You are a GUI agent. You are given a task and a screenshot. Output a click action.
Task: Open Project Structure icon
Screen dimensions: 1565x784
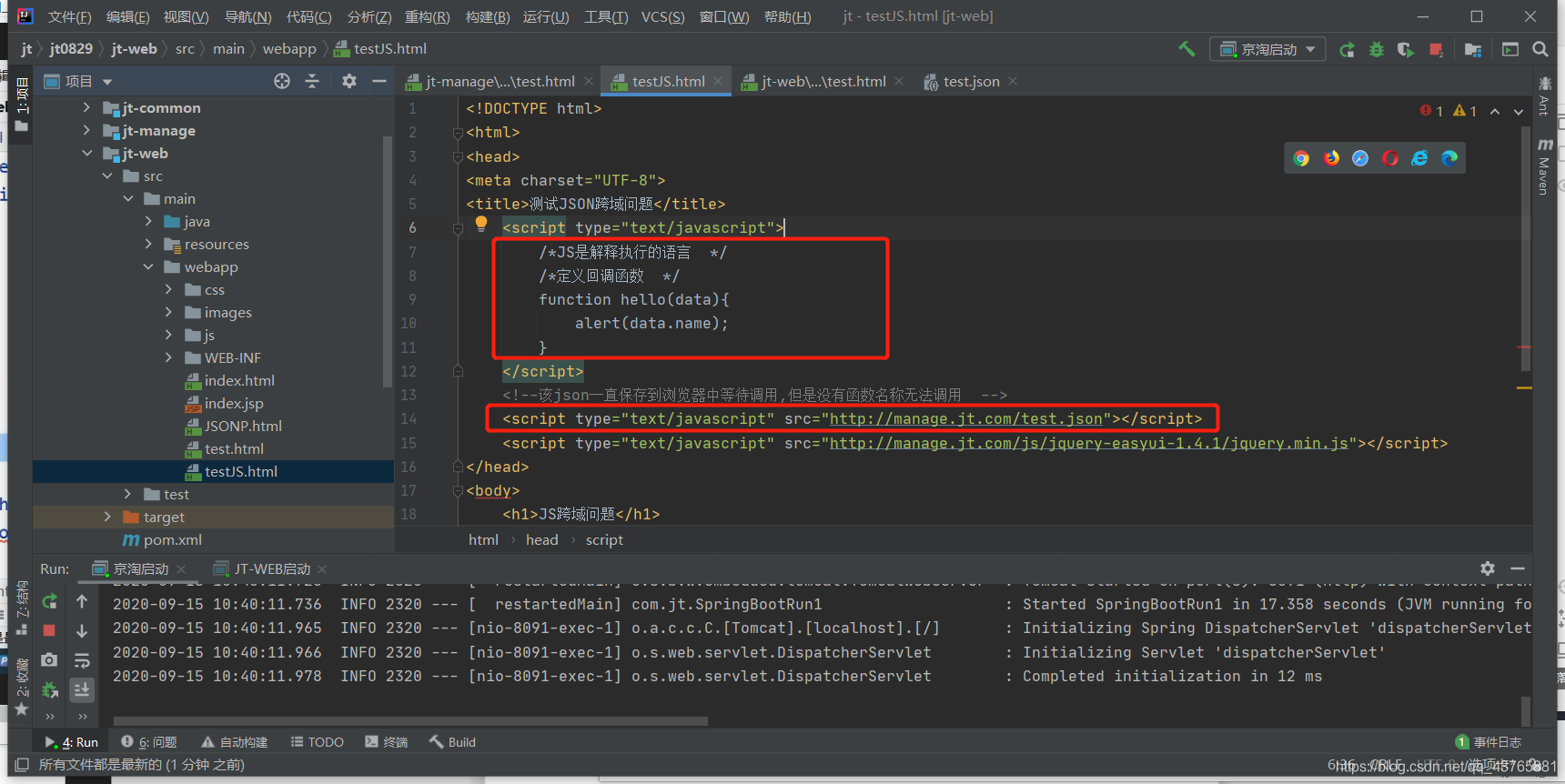click(x=1473, y=49)
